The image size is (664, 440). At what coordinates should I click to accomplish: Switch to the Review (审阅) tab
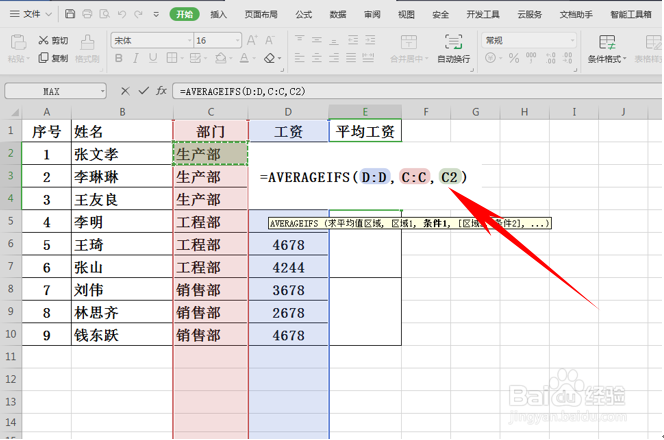(x=372, y=14)
